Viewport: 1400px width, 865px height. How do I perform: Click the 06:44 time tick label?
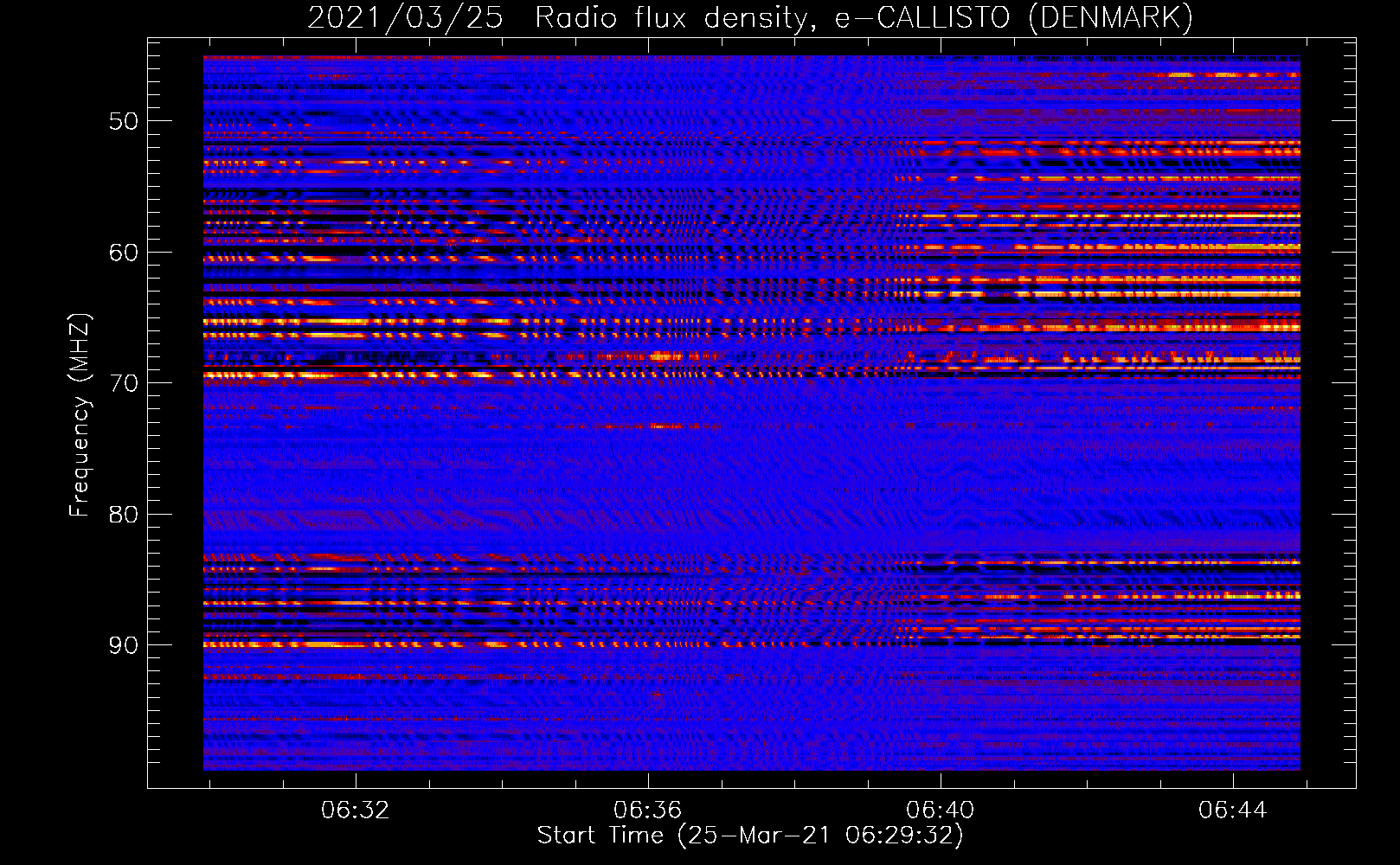[1232, 811]
